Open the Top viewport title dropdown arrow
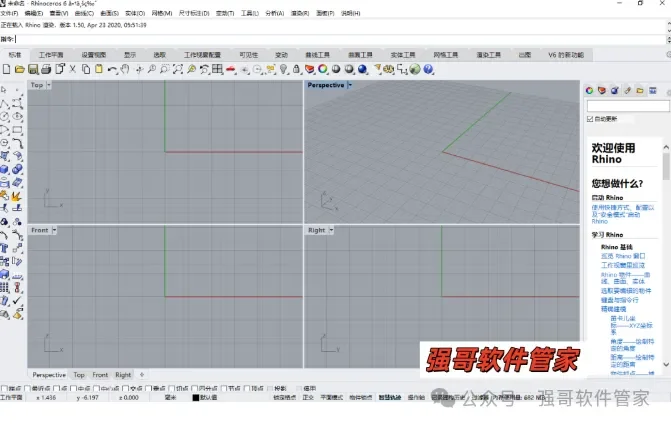 point(49,85)
